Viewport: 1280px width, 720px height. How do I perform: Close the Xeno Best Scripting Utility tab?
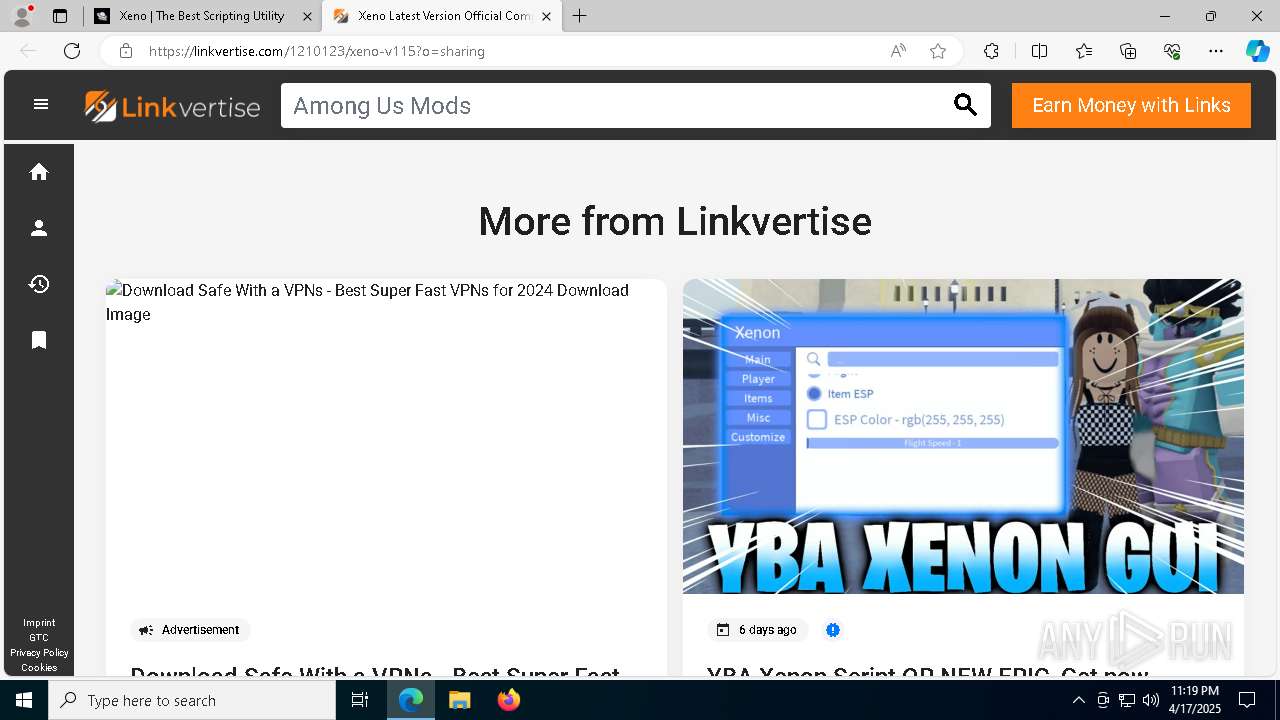(307, 16)
